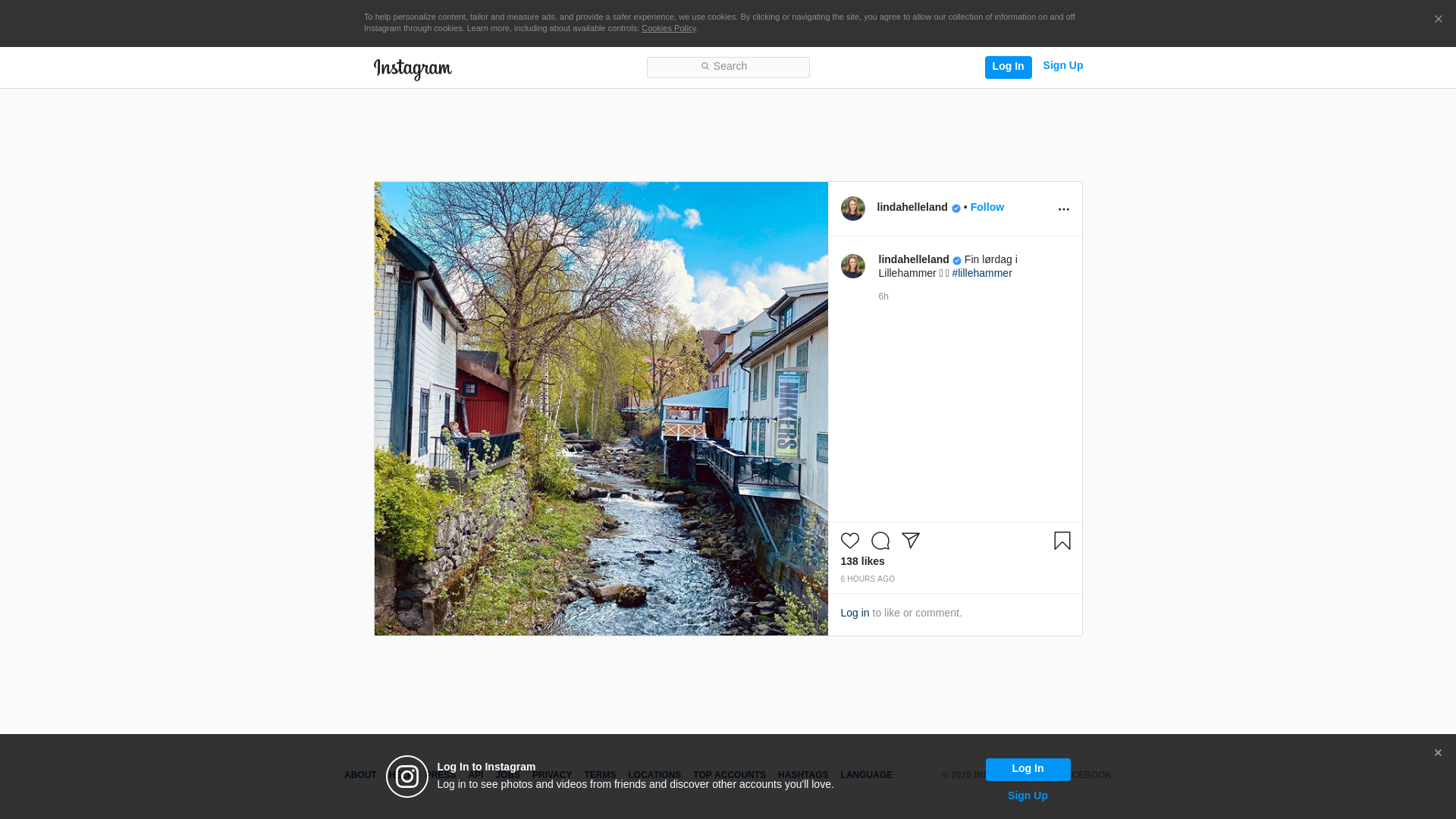Click the comment bubble icon
Screen dimensions: 1456x819
tap(880, 541)
